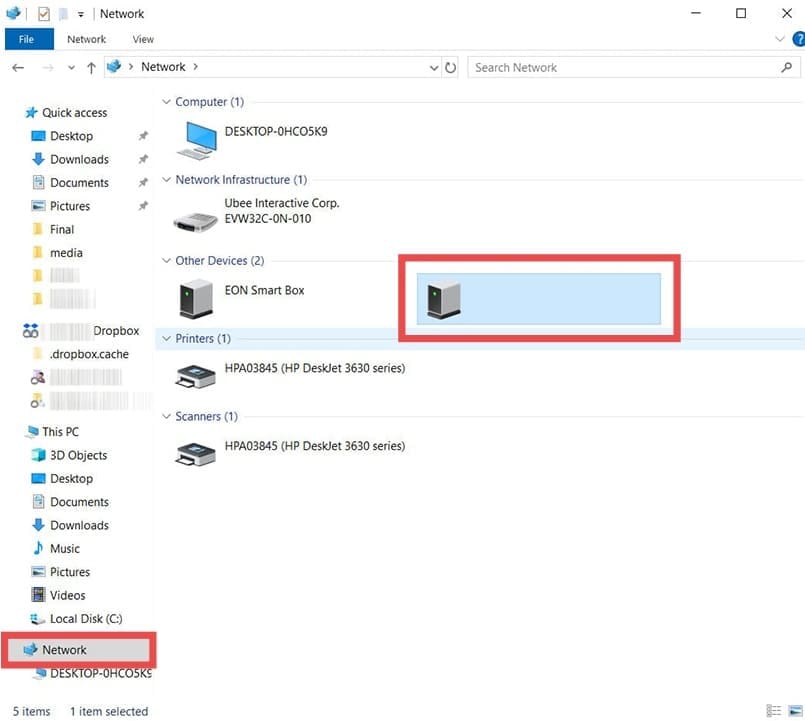805x721 pixels.
Task: Click the Scanners (1) group header text
Action: point(206,416)
